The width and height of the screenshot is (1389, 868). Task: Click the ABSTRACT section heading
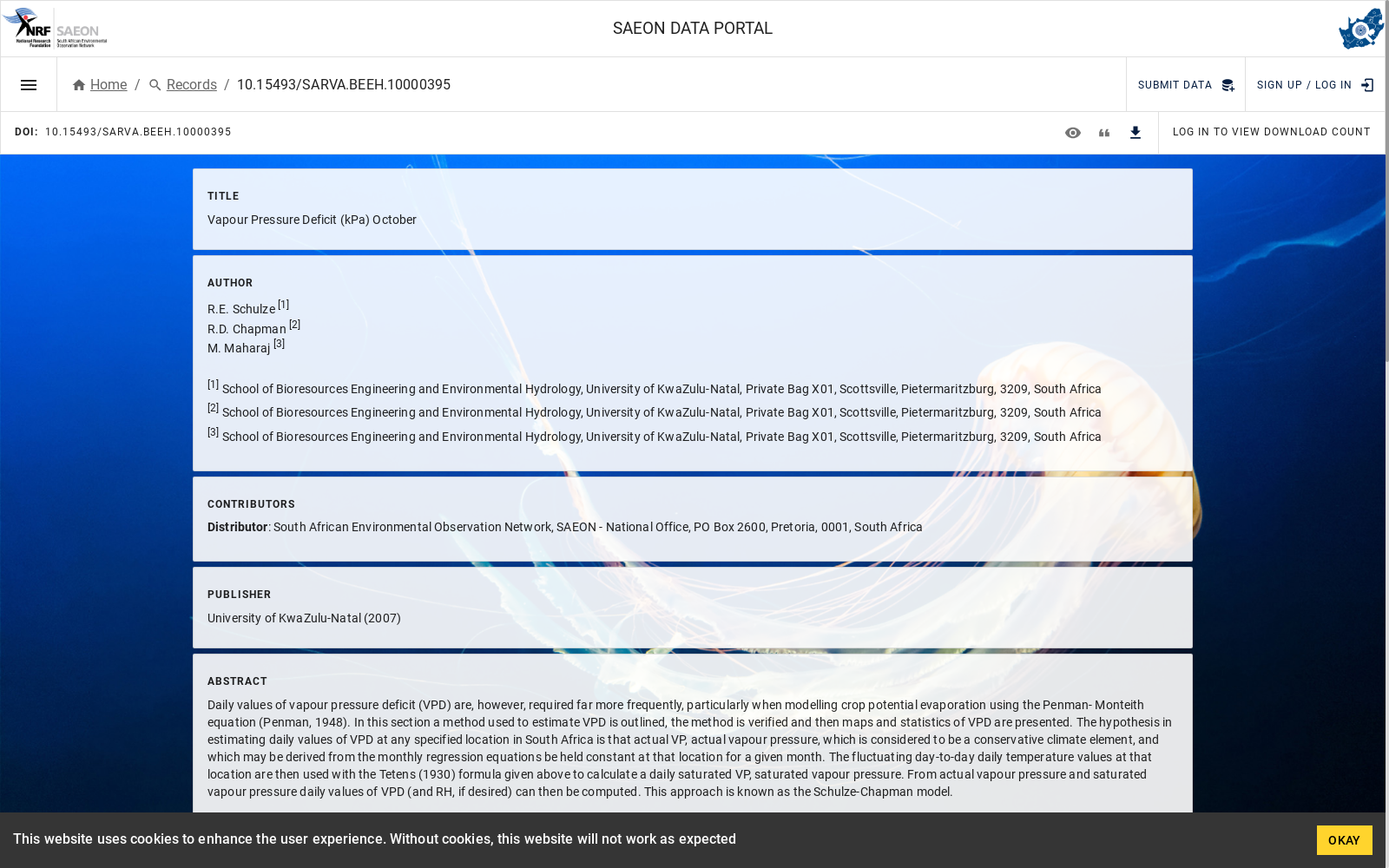pos(237,681)
